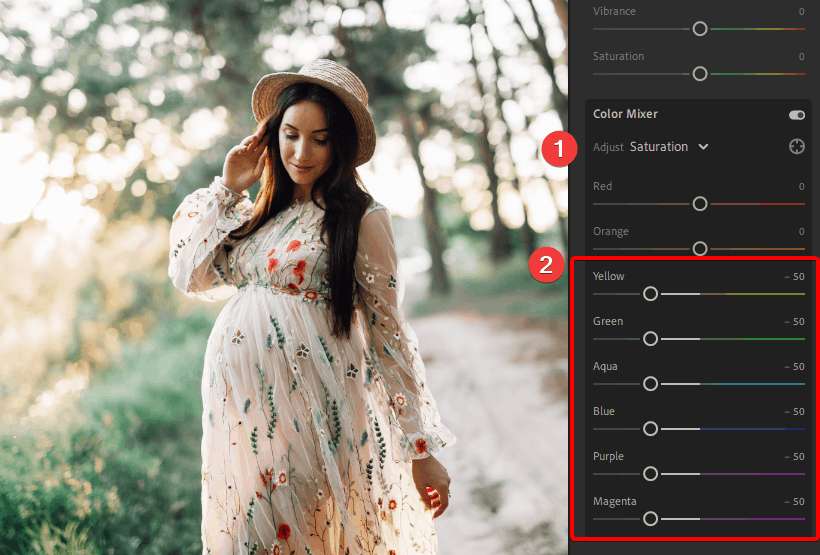This screenshot has width=820, height=555.
Task: Toggle the Color Mixer panel switch
Action: (796, 115)
